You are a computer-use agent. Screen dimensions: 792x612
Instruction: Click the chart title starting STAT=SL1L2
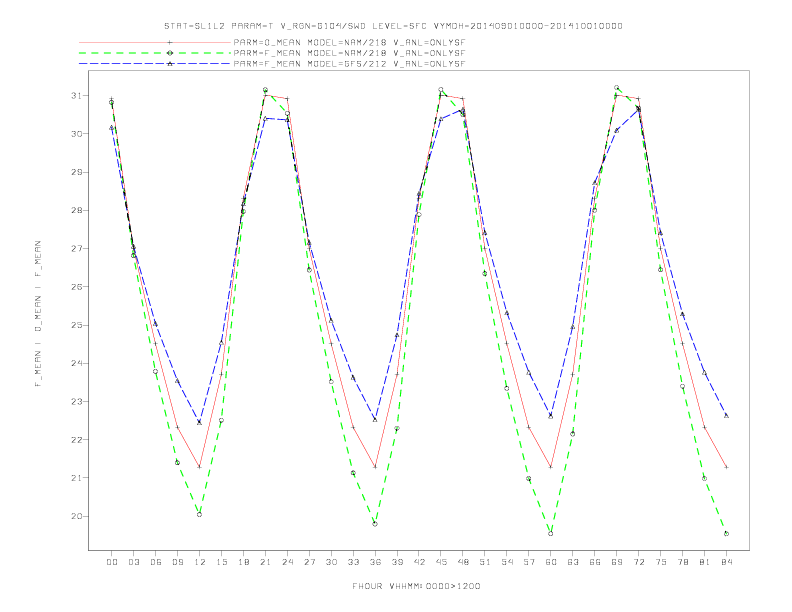pos(393,26)
